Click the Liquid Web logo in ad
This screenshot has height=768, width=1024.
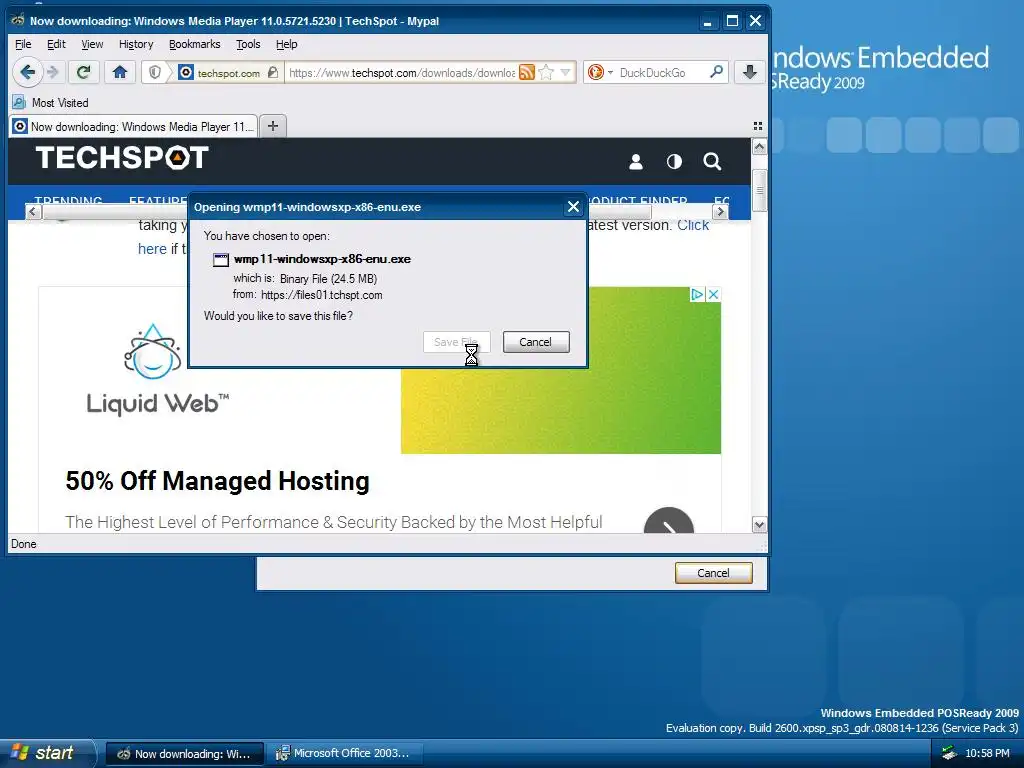(x=157, y=370)
